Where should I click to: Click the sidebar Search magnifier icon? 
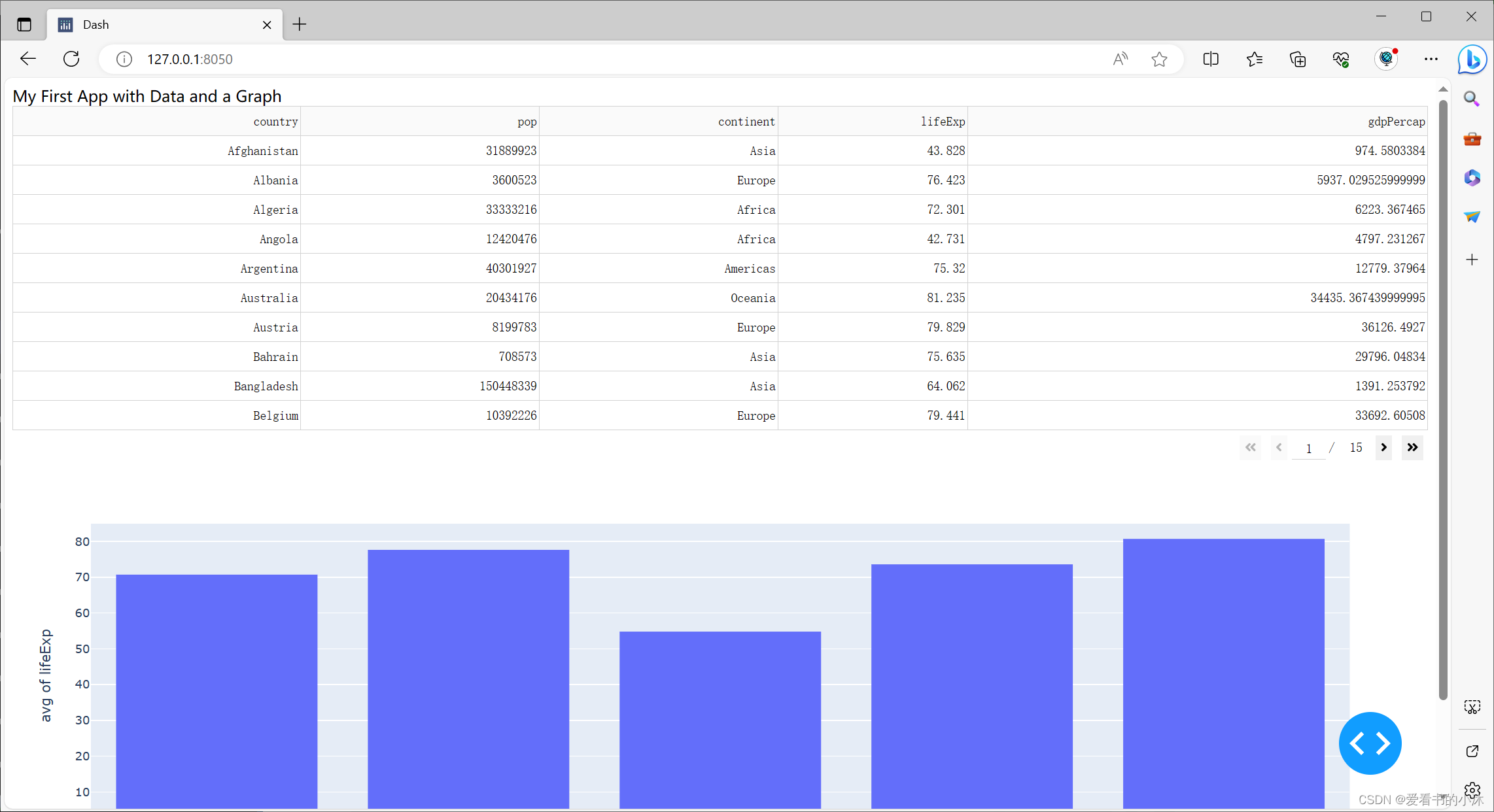(x=1472, y=99)
